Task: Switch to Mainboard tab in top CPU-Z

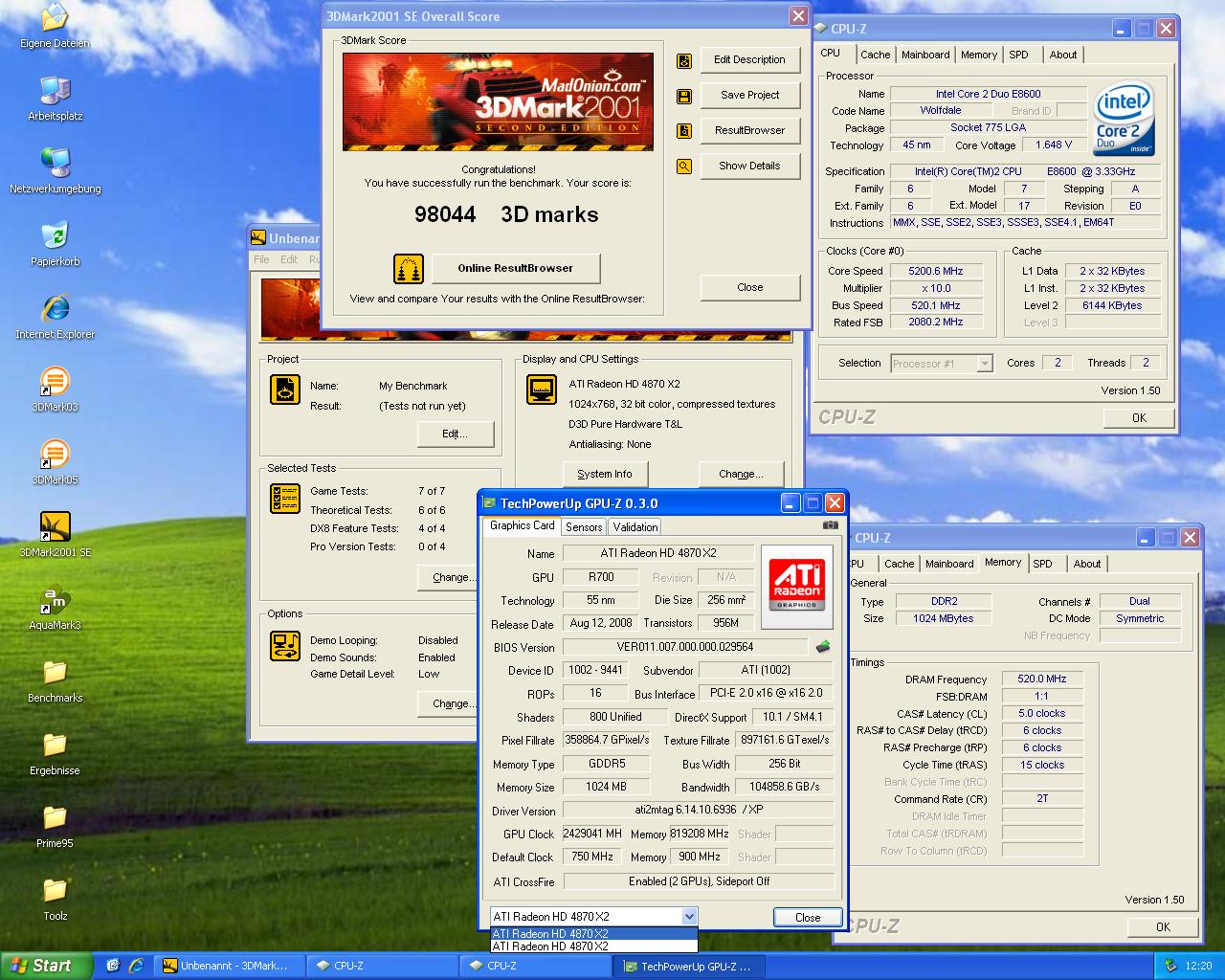Action: [x=925, y=55]
